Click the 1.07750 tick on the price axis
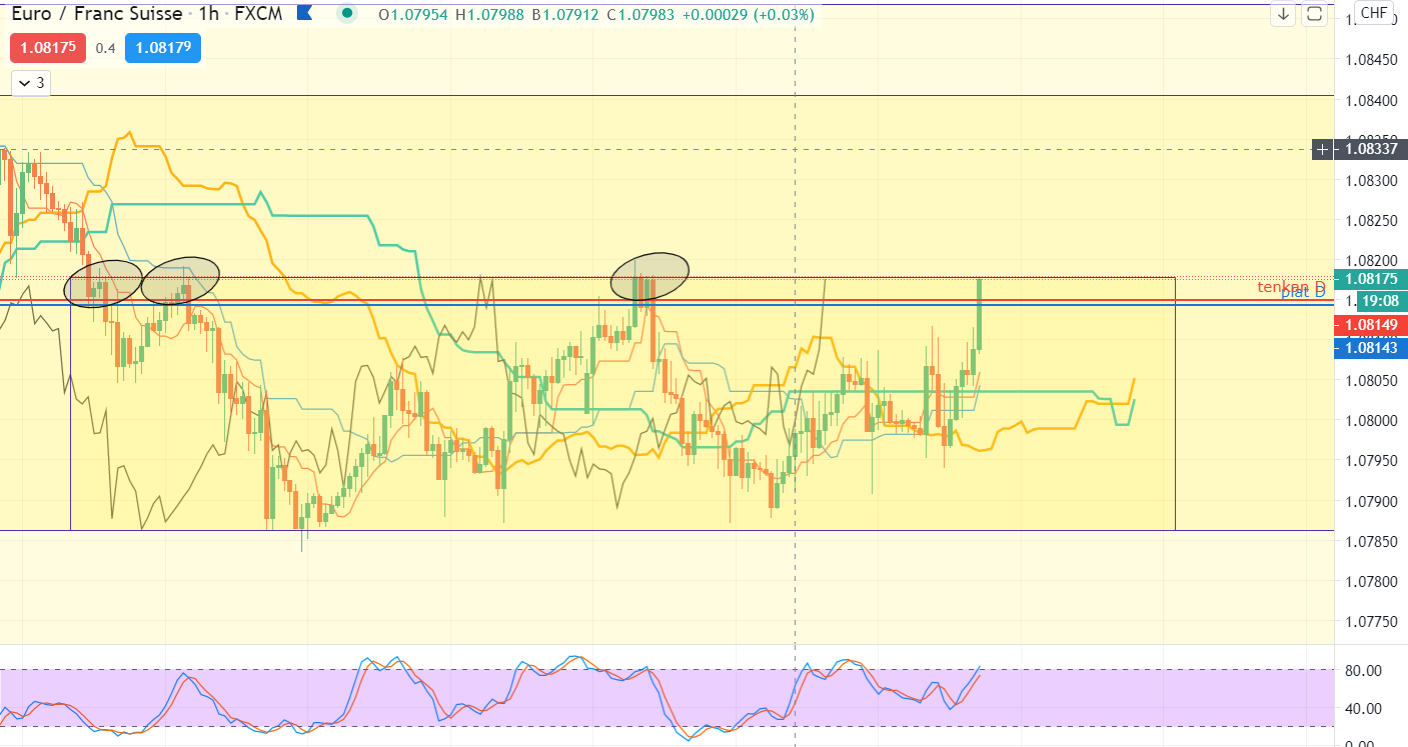 [1372, 621]
